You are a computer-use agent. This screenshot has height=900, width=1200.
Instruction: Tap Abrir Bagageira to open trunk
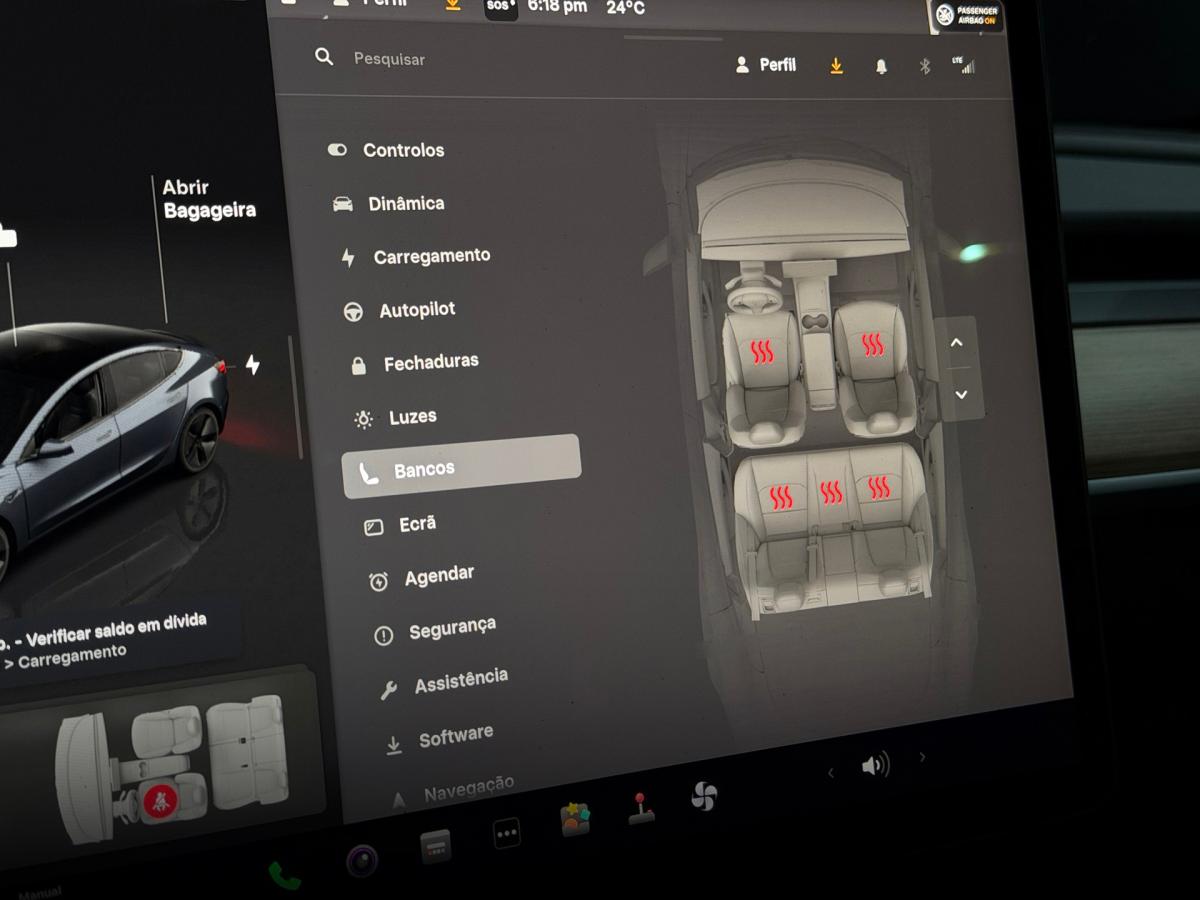209,199
